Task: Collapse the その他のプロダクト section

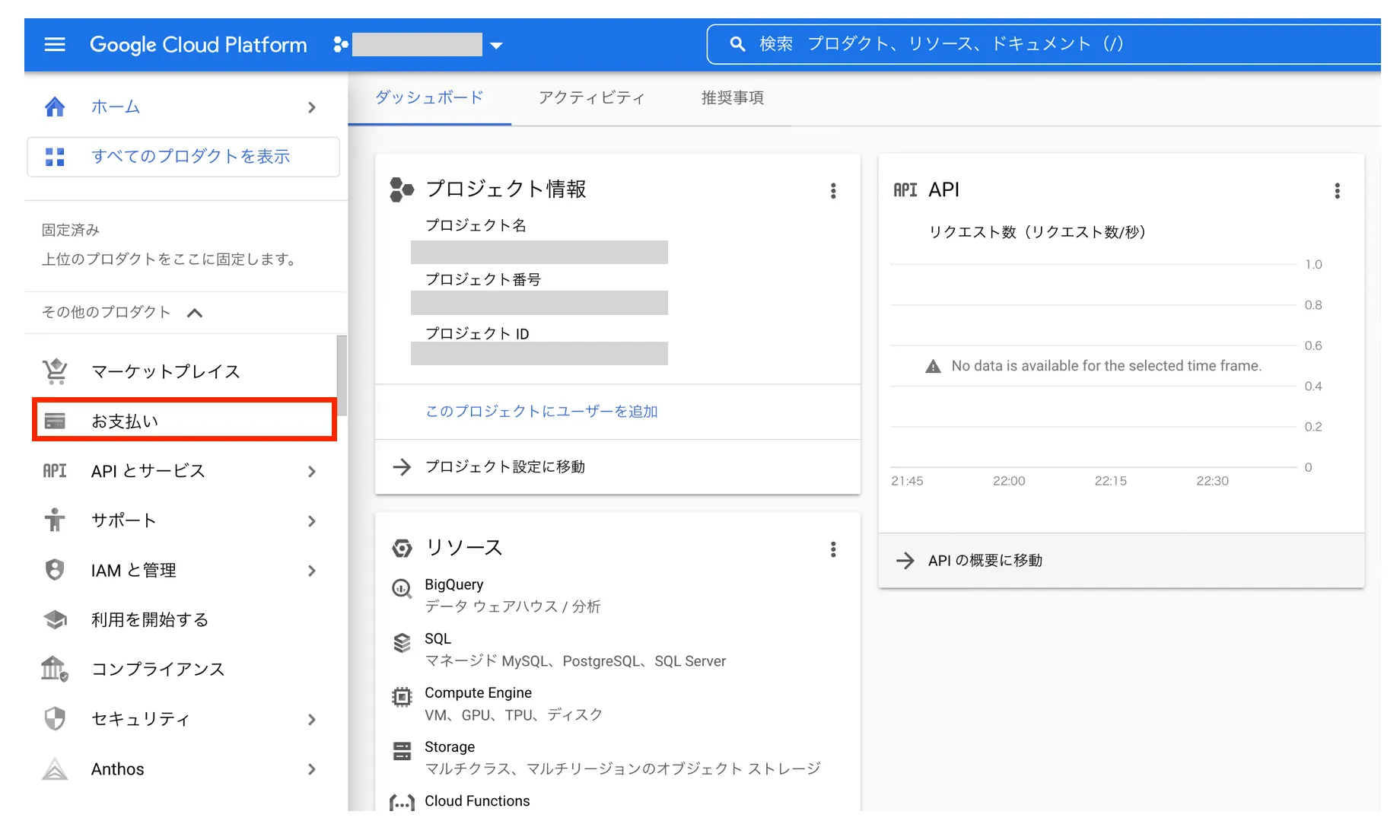Action: [195, 313]
